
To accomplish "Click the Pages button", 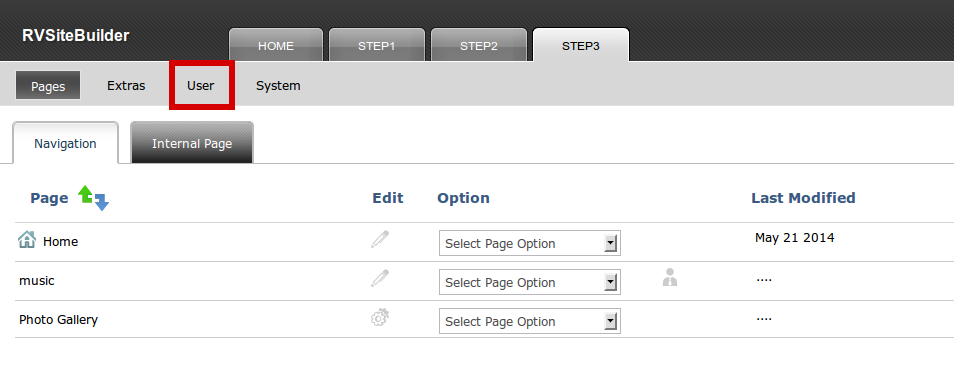I will pos(48,86).
